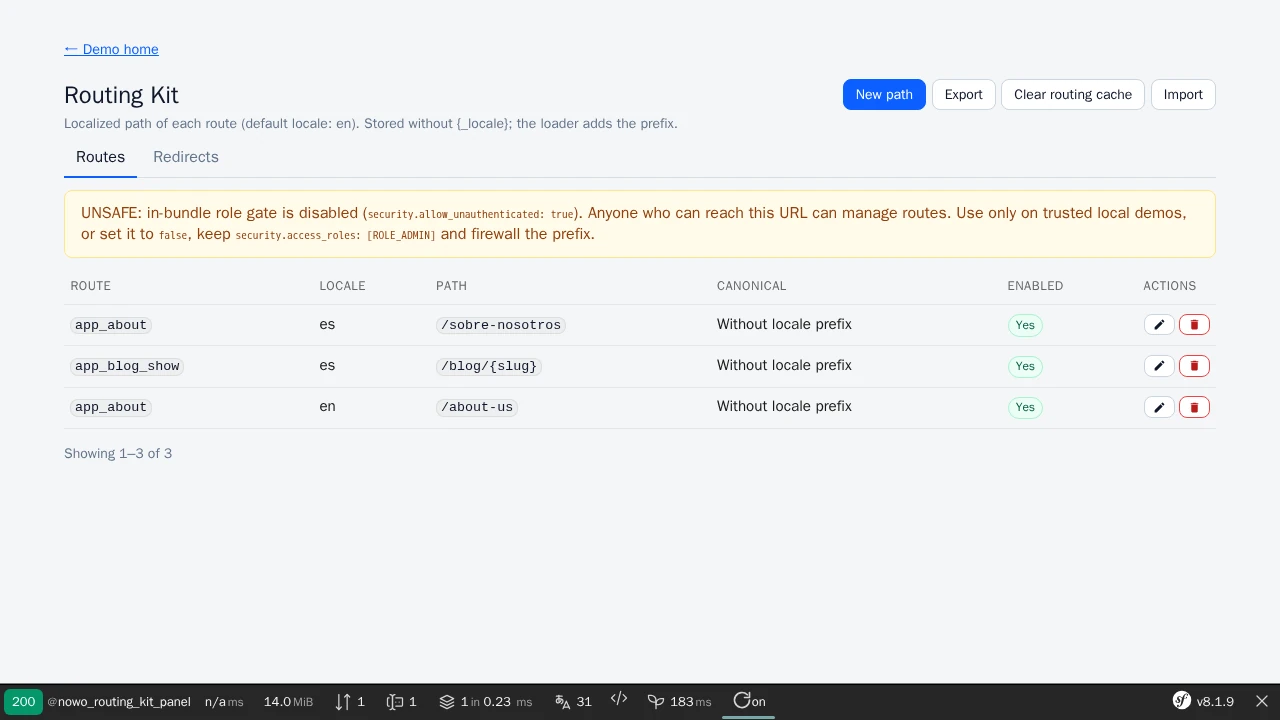1280x720 pixels.
Task: Delete the app_about es route
Action: point(1194,325)
